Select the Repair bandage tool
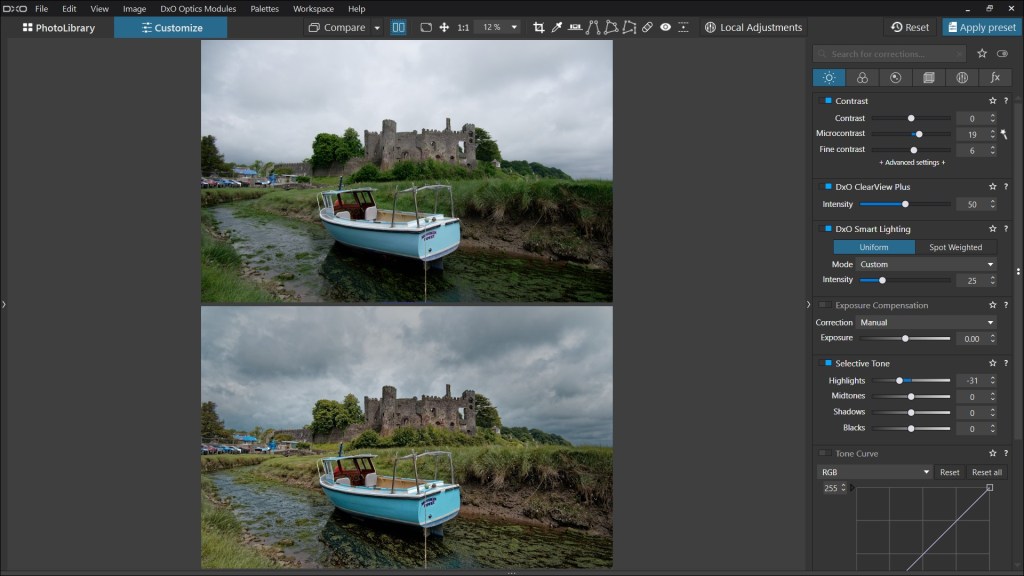The image size is (1024, 576). (x=647, y=27)
